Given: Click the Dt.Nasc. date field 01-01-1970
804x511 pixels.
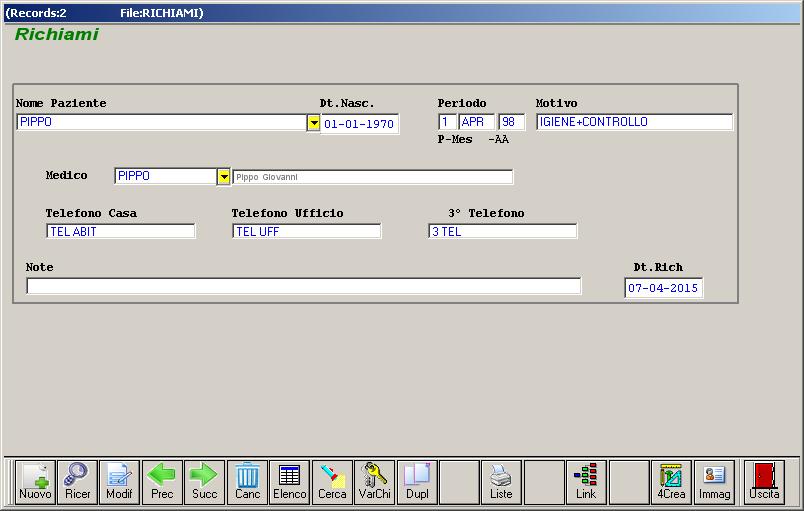Looking at the screenshot, I should tap(359, 124).
